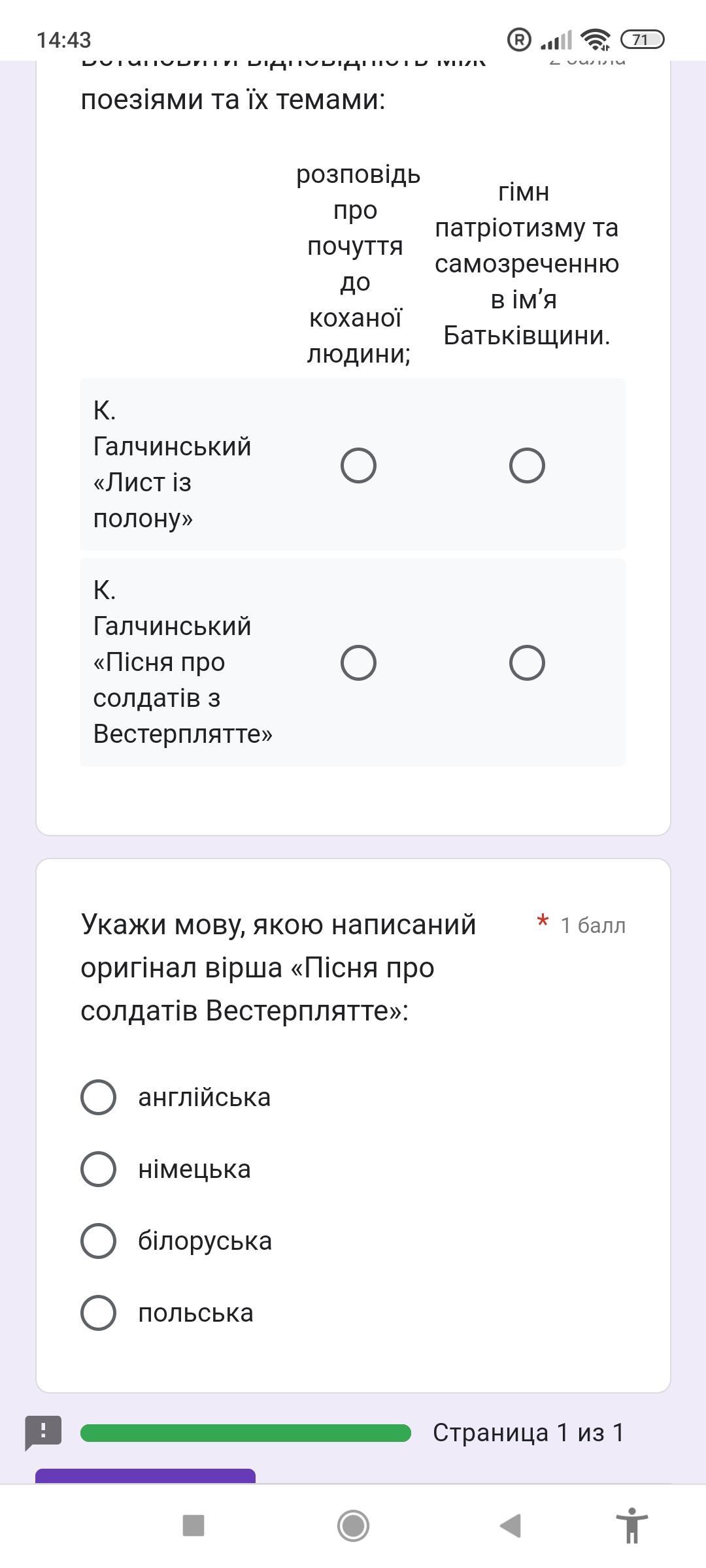Tap the Wi-Fi status icon
The width and height of the screenshot is (706, 1568).
point(595,40)
